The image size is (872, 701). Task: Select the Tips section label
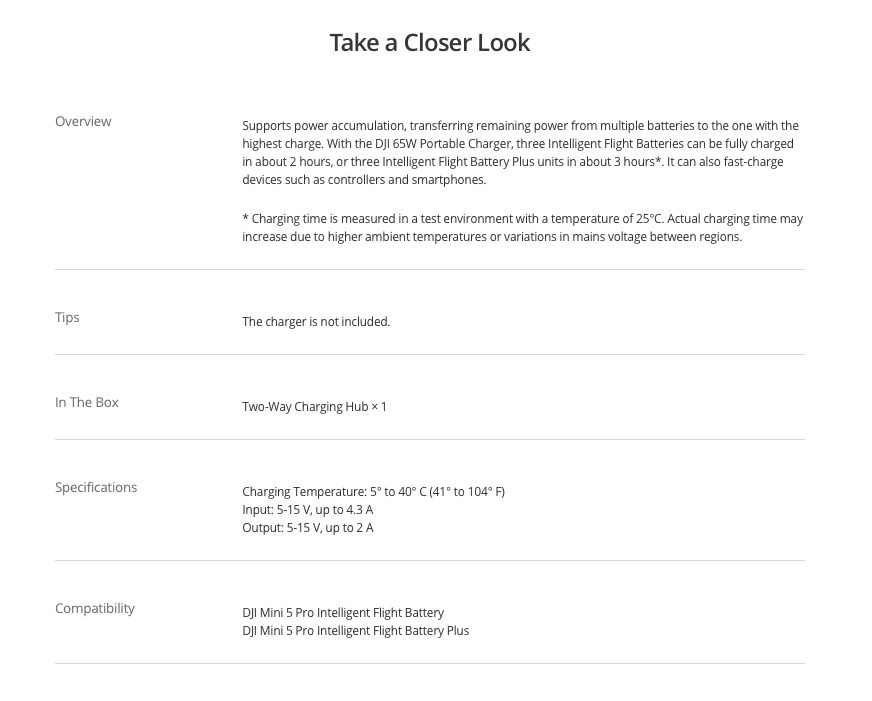(67, 317)
